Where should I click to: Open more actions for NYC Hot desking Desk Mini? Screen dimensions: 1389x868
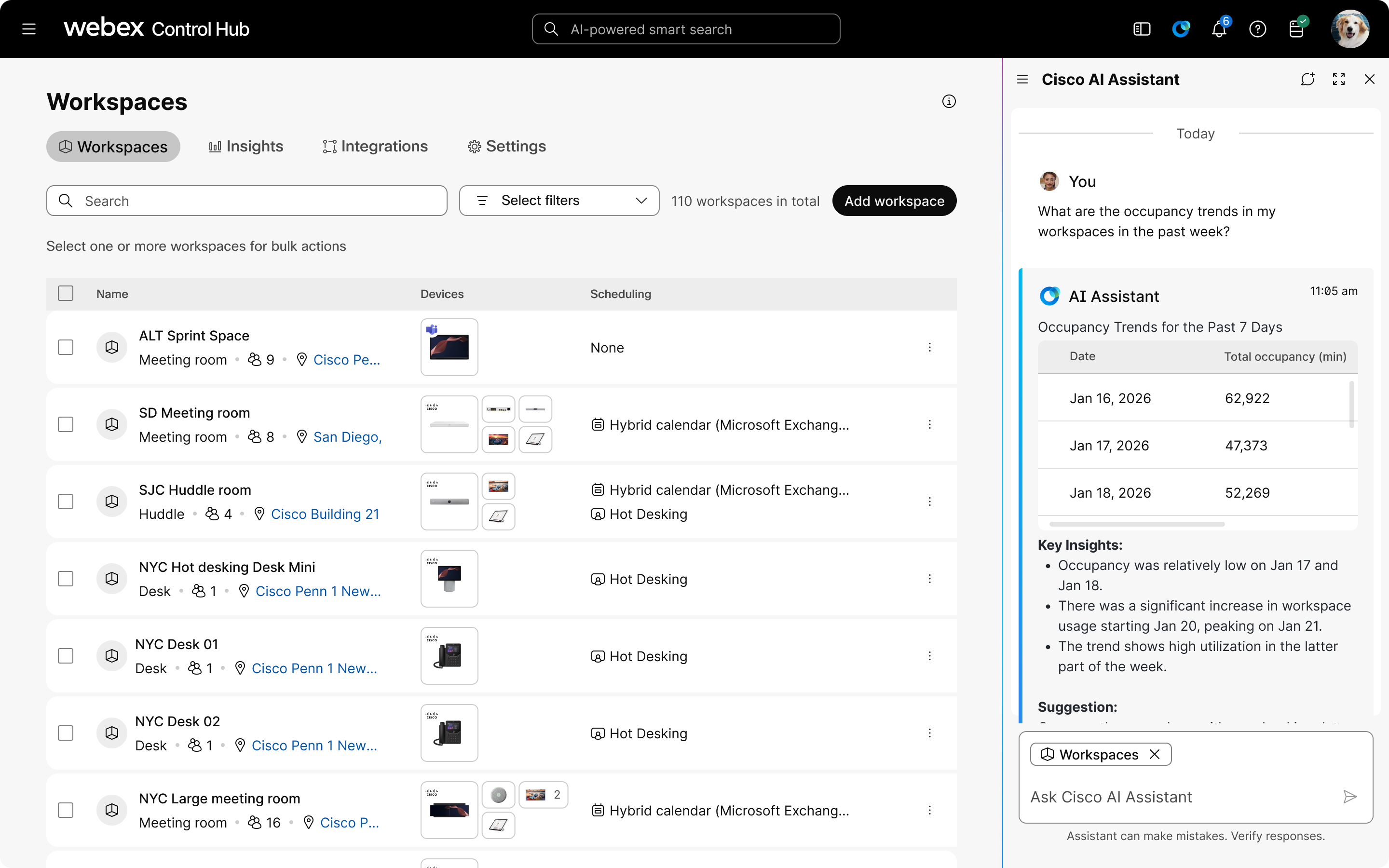[929, 579]
